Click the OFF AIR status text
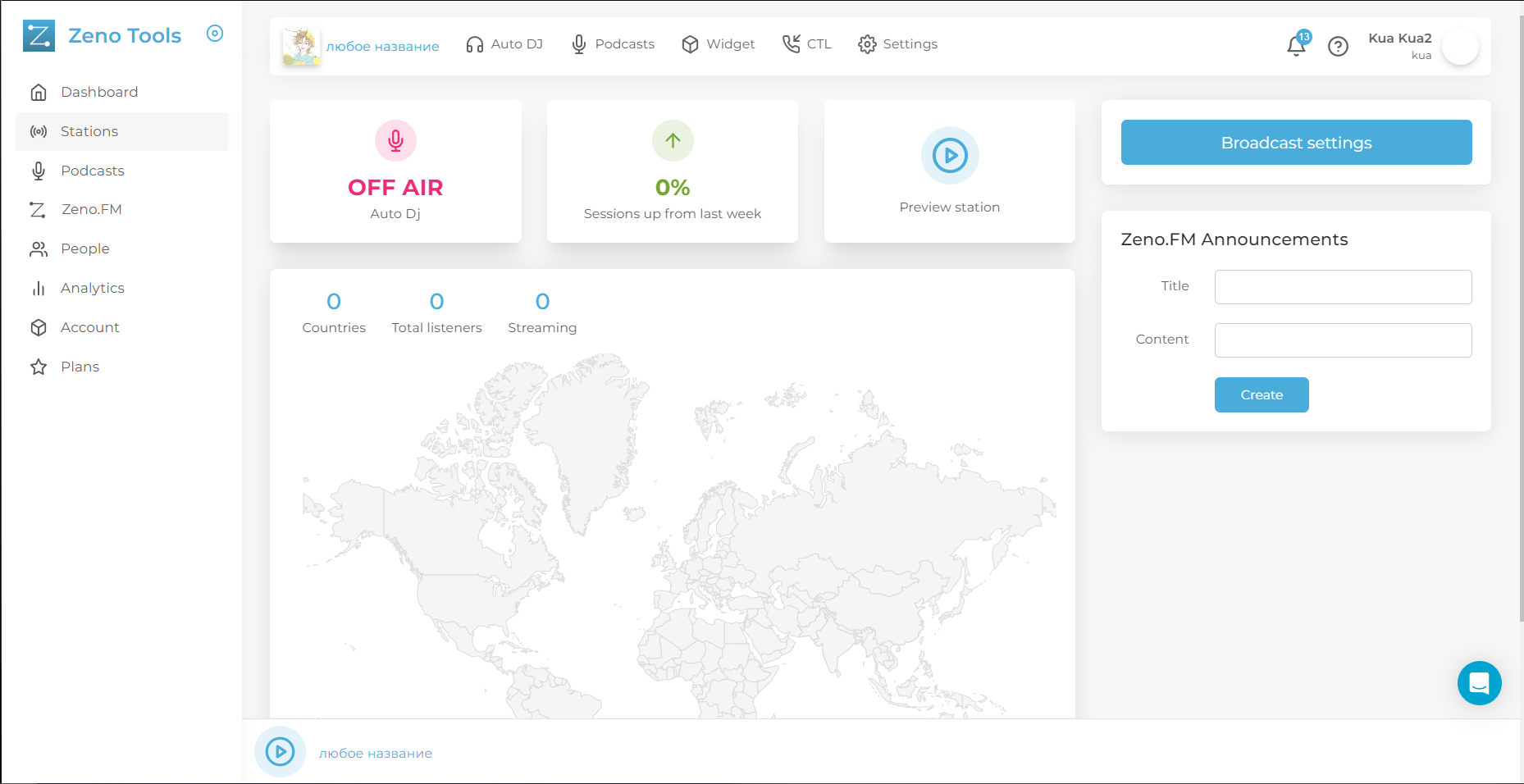Screen dimensions: 1524x784 pos(395,188)
